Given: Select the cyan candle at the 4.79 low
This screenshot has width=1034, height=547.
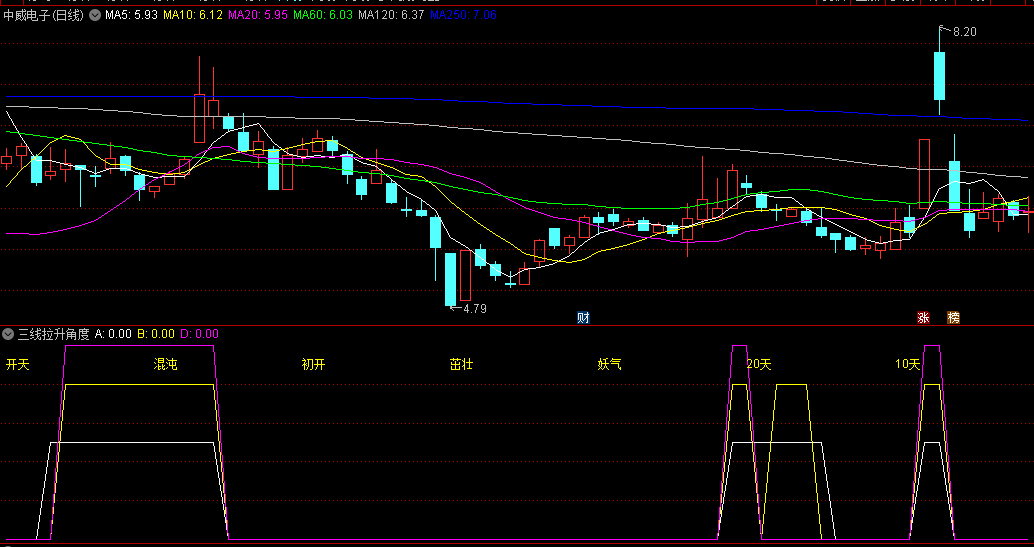Looking at the screenshot, I should (450, 279).
